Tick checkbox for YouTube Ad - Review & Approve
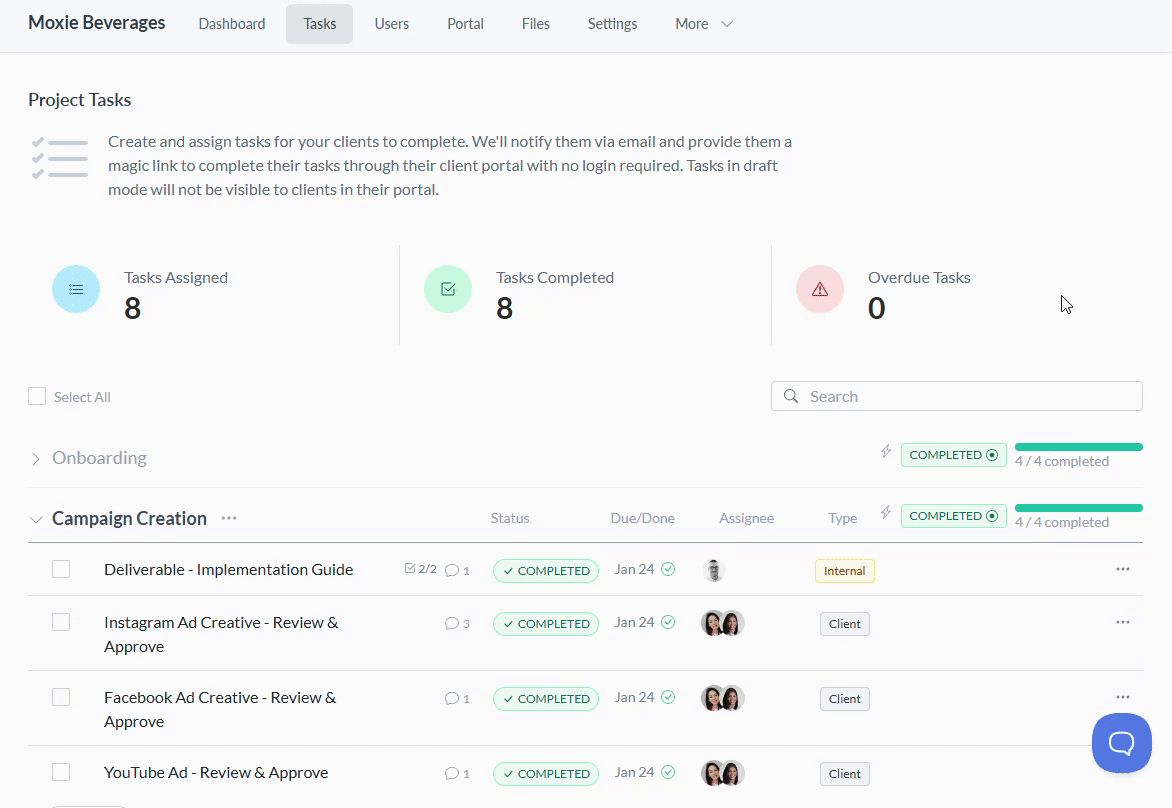Image resolution: width=1172 pixels, height=808 pixels. coord(61,772)
